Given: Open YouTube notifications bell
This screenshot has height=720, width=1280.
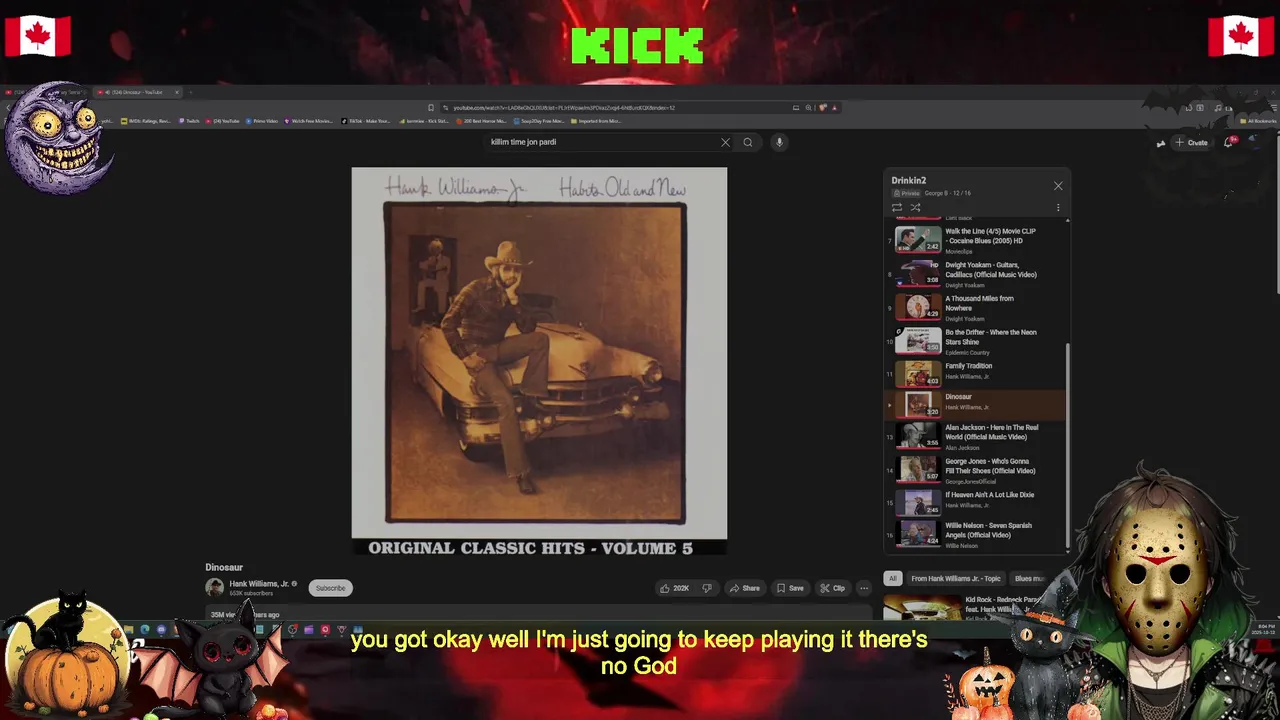Looking at the screenshot, I should point(1230,142).
